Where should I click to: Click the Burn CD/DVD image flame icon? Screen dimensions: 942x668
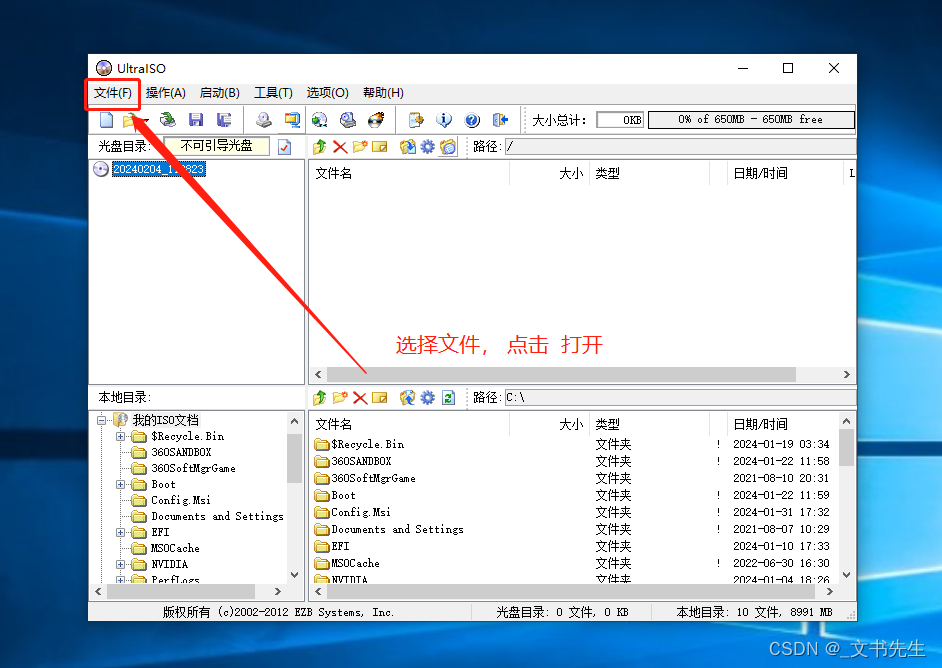tap(376, 120)
